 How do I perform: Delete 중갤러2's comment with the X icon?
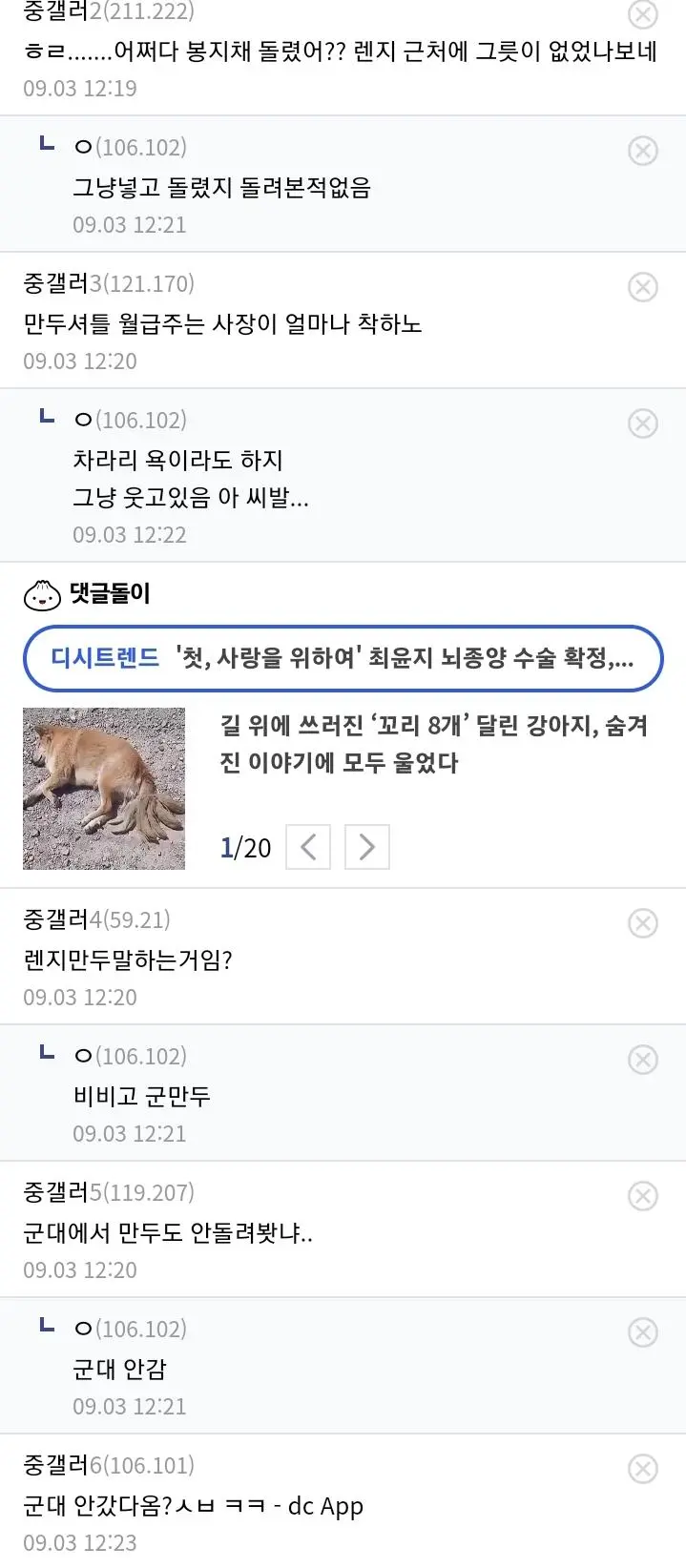pos(643,14)
